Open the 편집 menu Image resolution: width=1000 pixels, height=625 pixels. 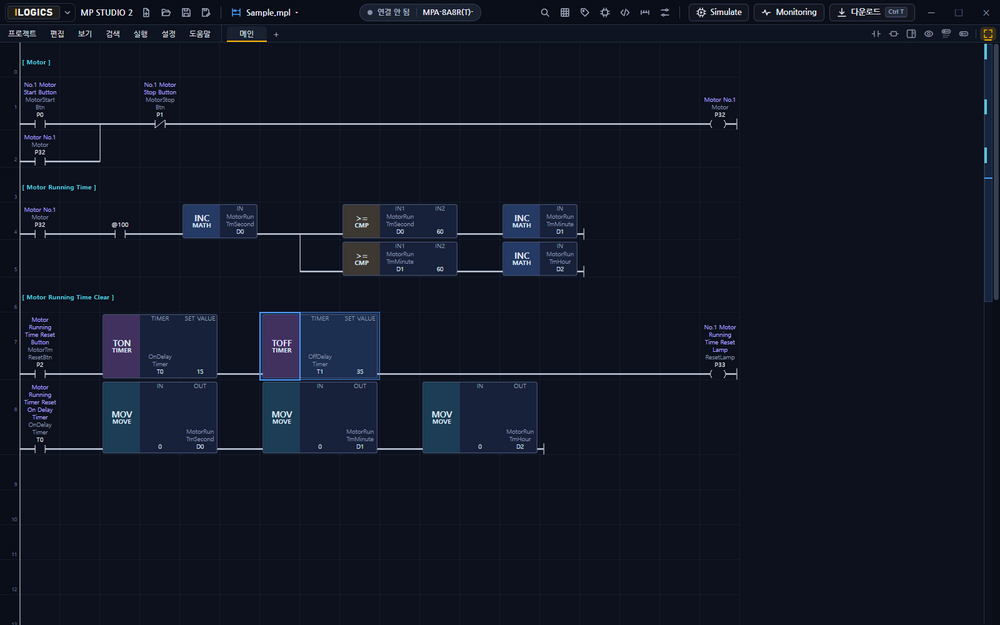(57, 34)
